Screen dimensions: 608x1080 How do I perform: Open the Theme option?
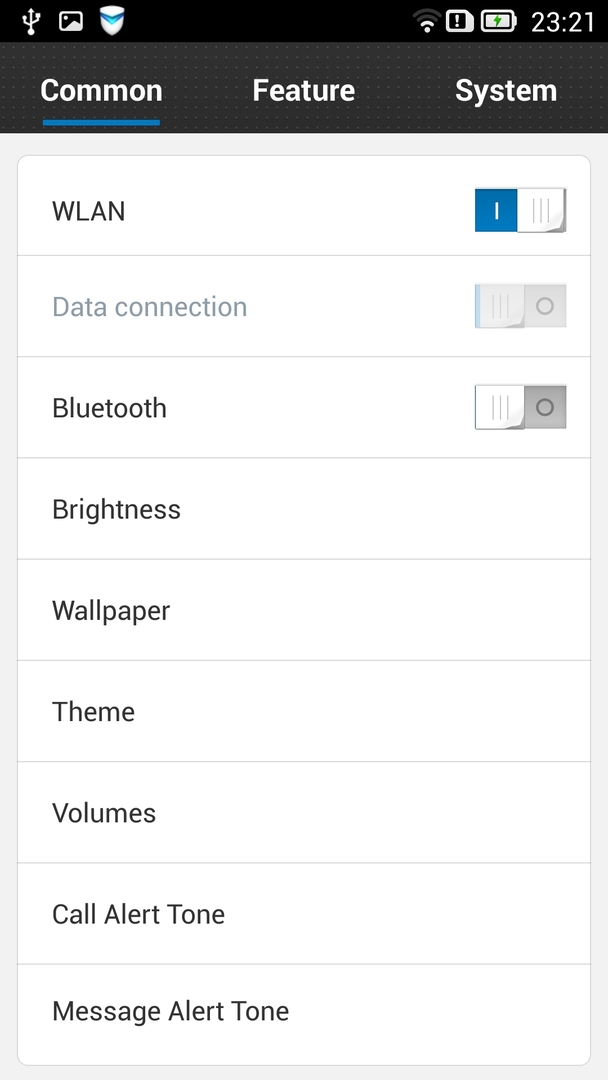pos(304,711)
